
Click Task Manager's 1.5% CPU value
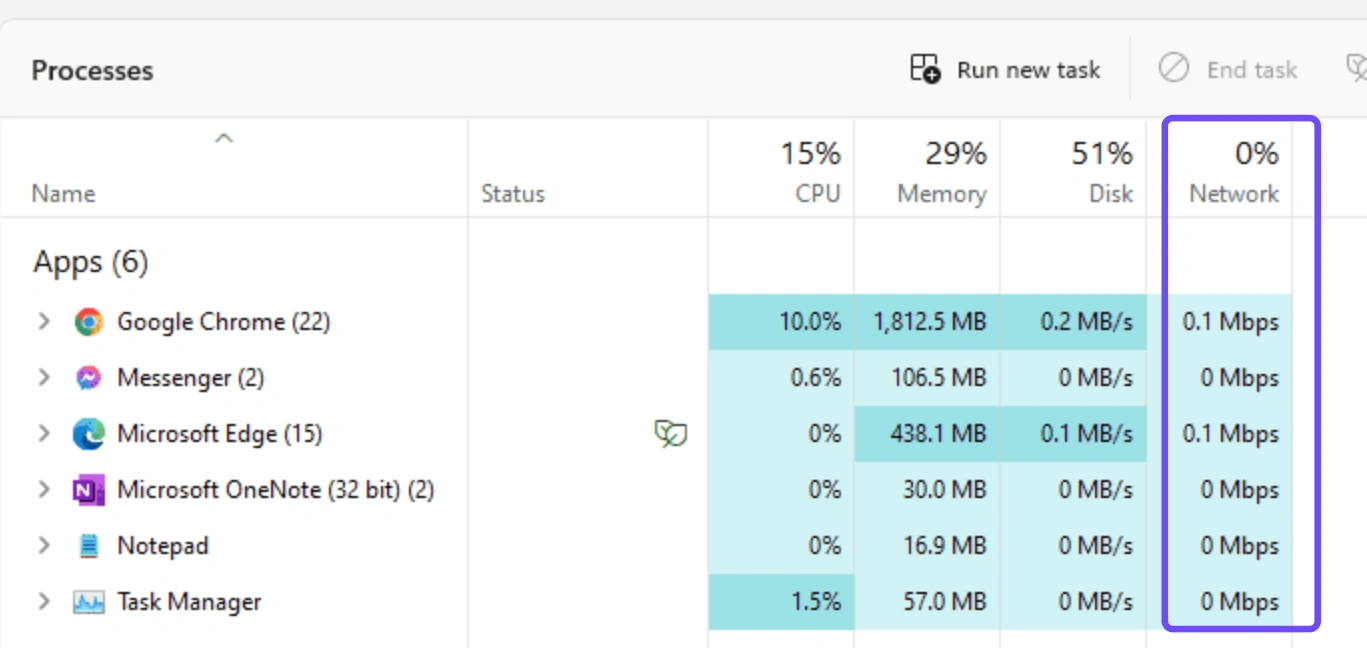(x=816, y=602)
